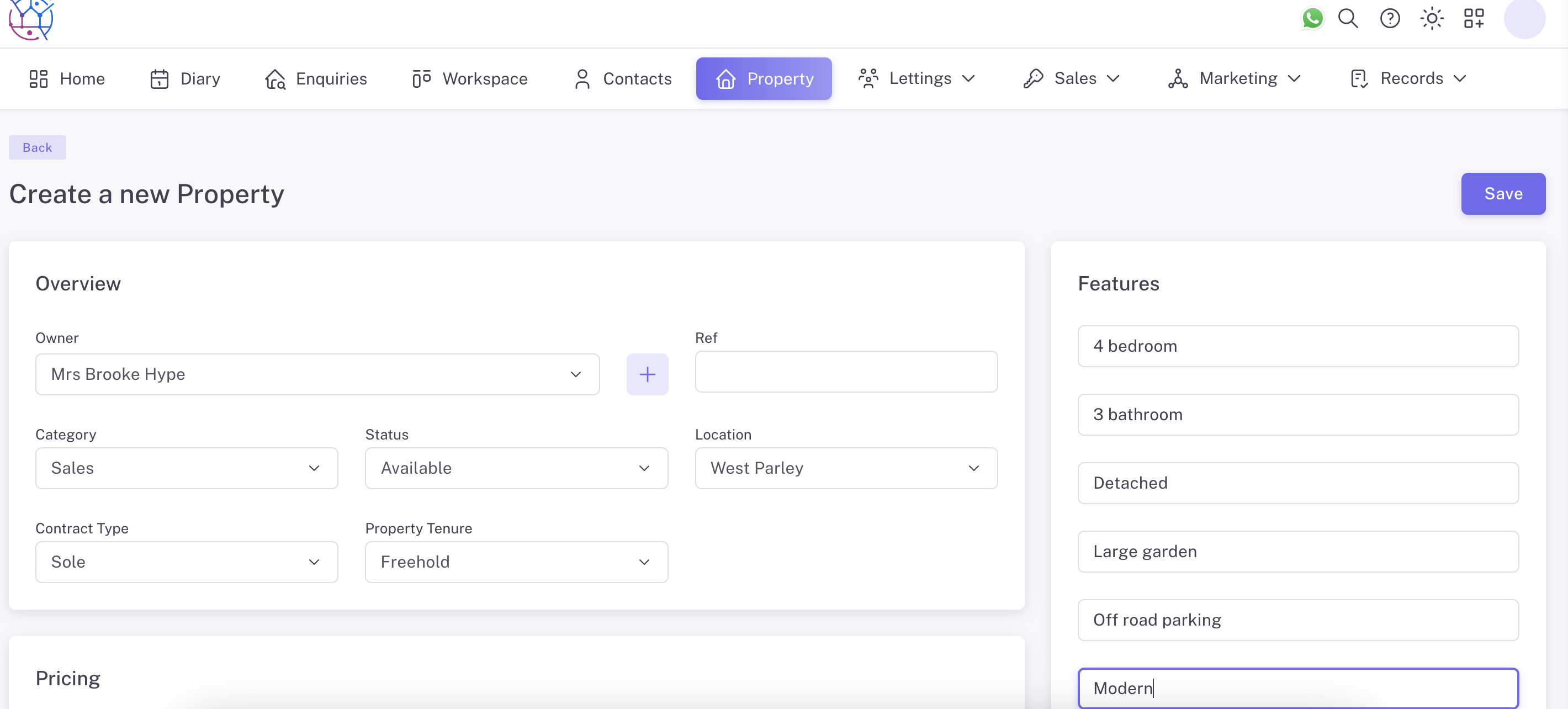This screenshot has height=709, width=1568.
Task: Open Contract Type dropdown showing Sole
Action: pos(186,562)
